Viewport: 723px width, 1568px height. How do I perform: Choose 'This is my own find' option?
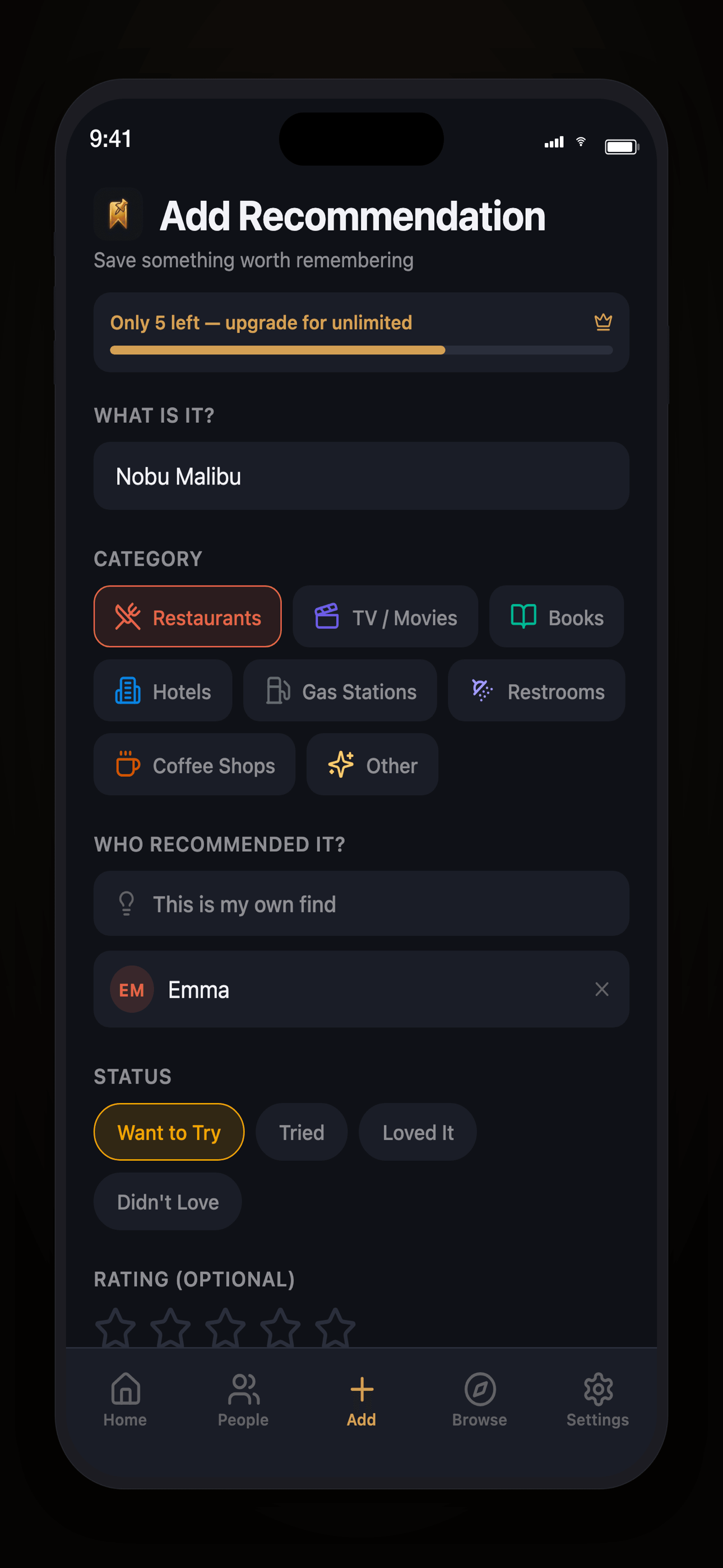(x=360, y=904)
